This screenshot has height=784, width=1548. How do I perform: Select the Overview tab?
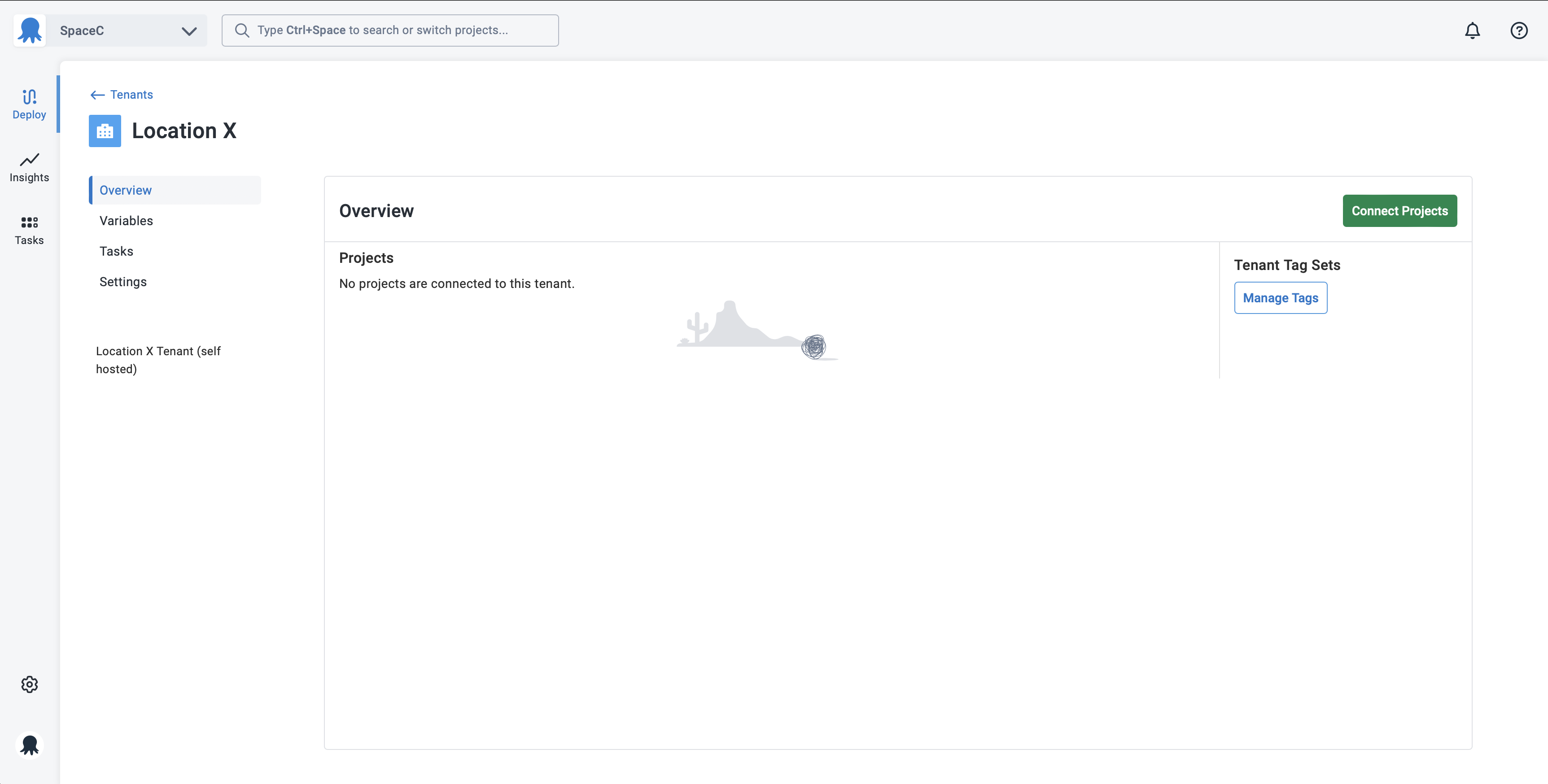click(126, 190)
